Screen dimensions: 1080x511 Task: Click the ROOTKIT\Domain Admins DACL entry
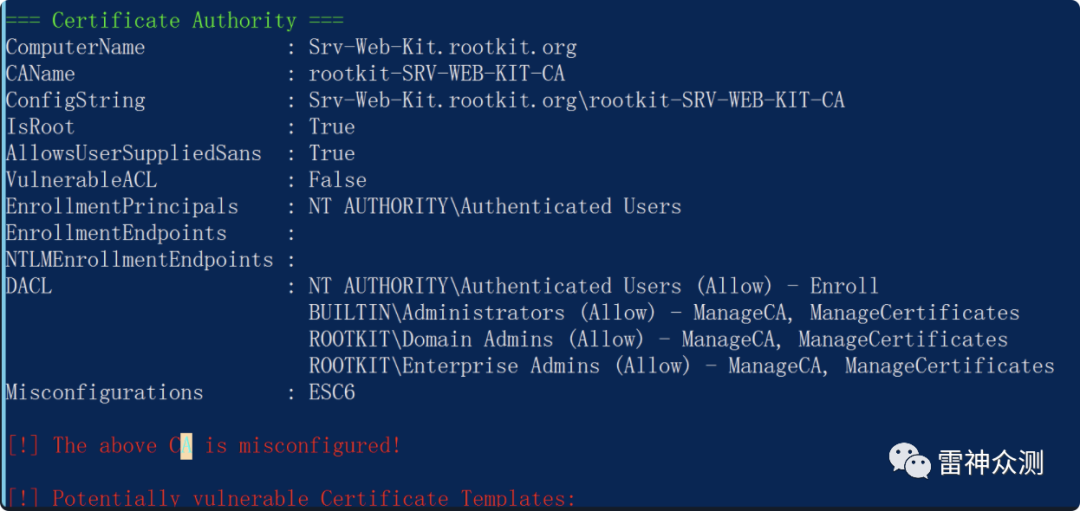tap(658, 340)
